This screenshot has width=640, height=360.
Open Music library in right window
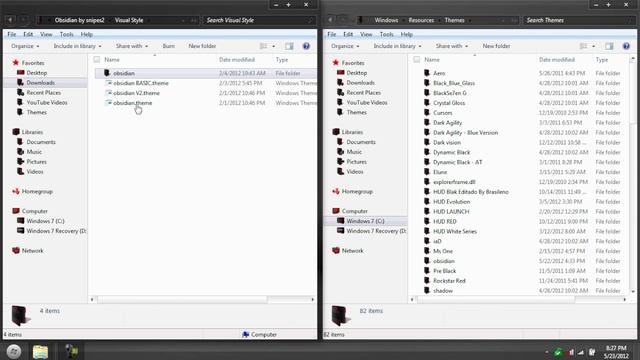coord(354,152)
